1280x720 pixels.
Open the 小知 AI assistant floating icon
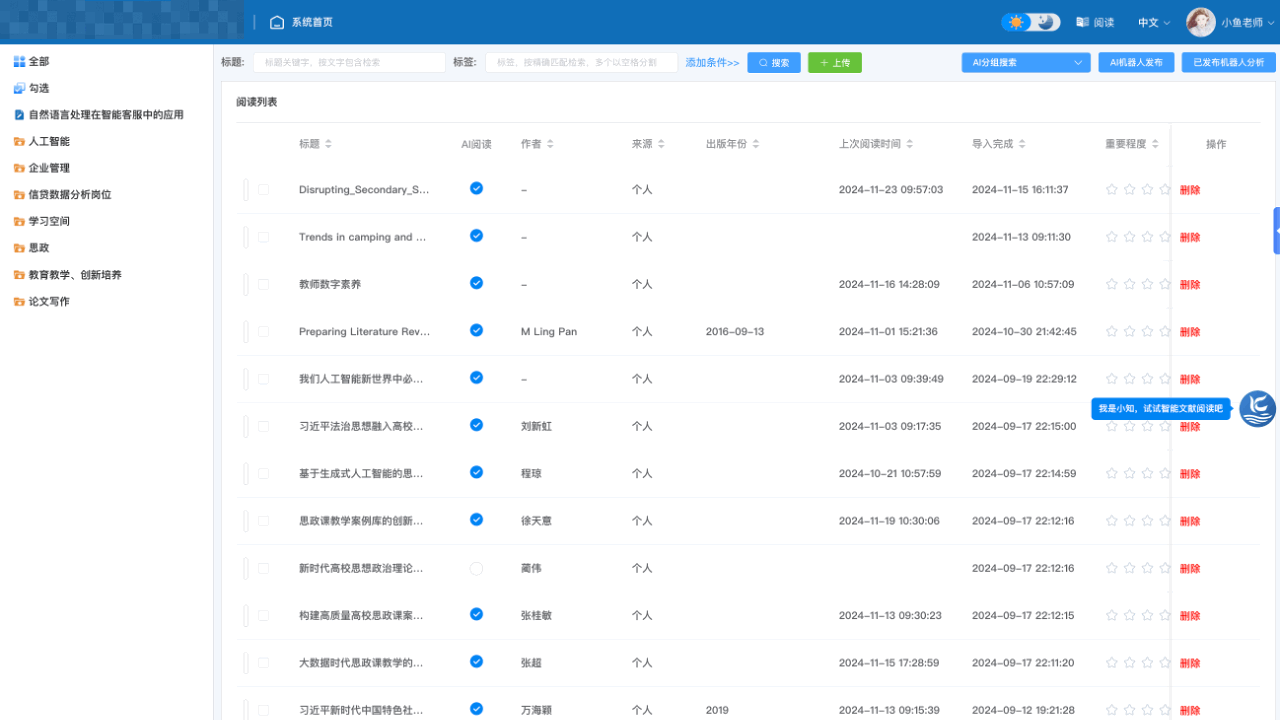[1257, 408]
